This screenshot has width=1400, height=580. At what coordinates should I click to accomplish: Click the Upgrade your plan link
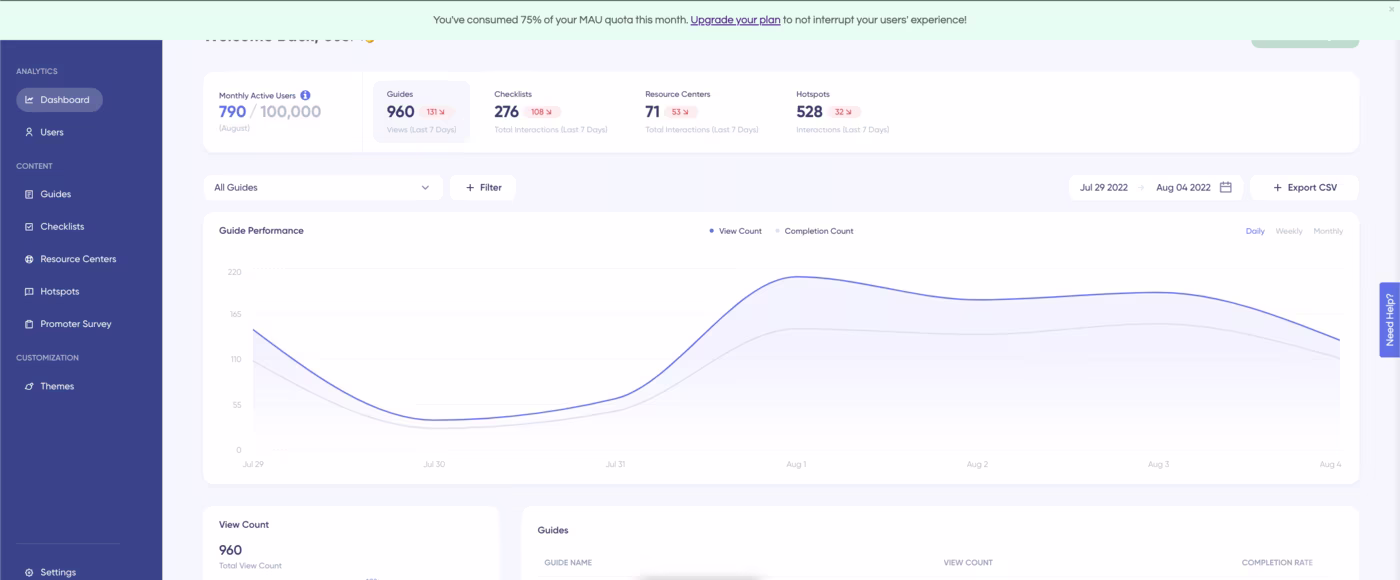(735, 20)
